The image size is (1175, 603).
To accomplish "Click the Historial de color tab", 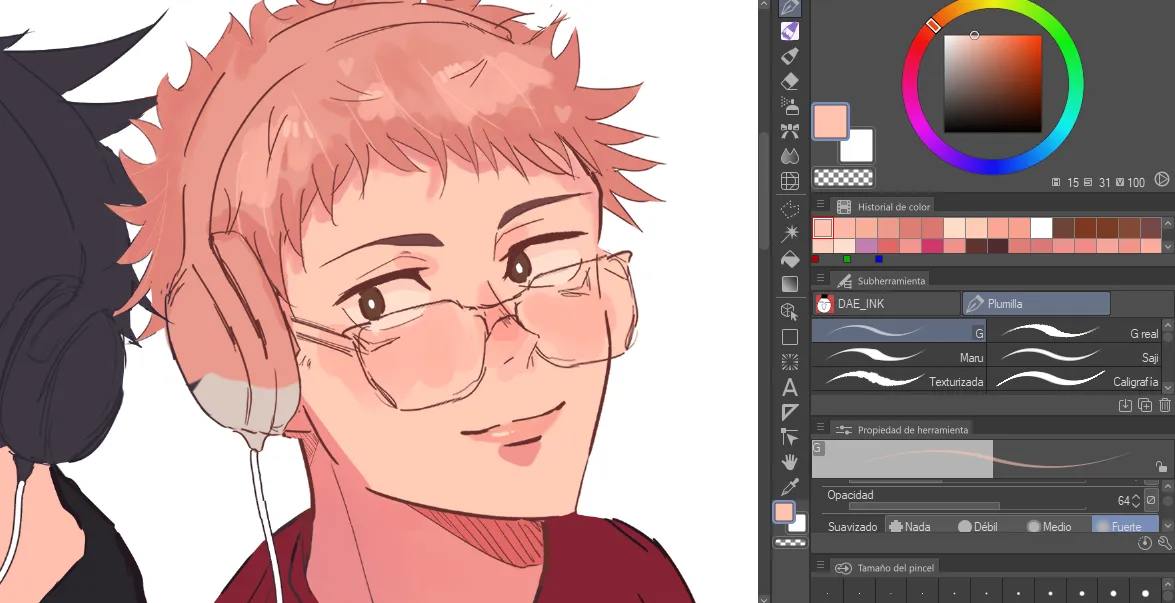I will click(x=883, y=207).
